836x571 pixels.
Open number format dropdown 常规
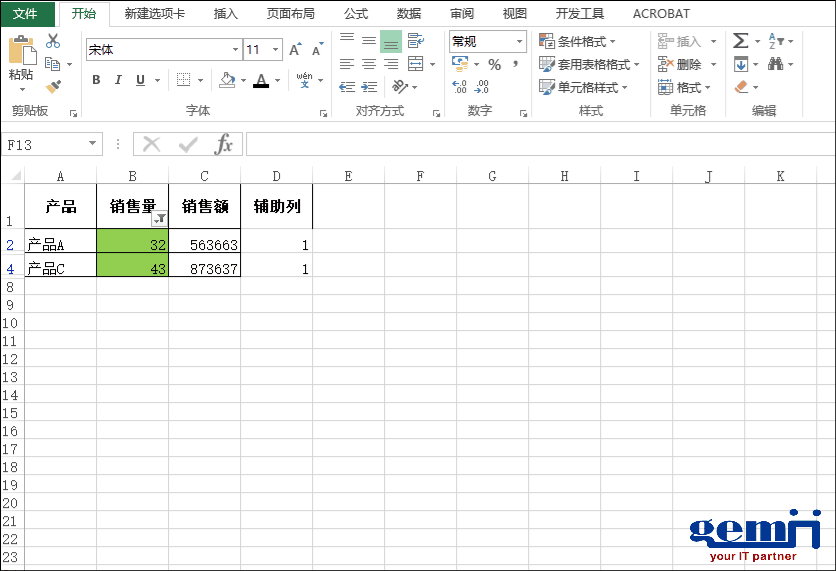pos(519,41)
